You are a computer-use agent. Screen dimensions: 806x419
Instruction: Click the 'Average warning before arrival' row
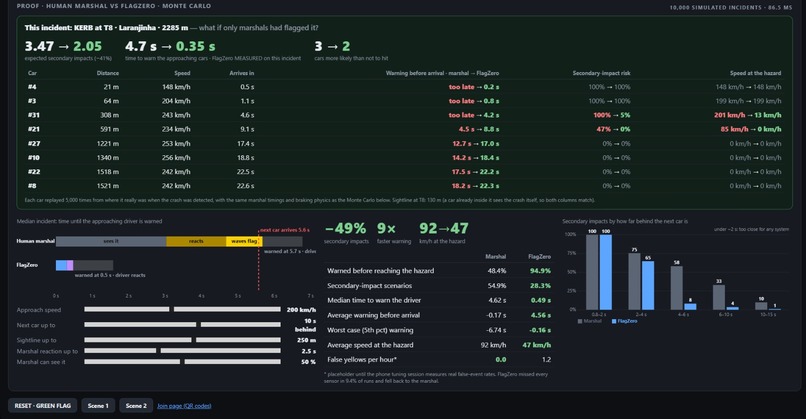pyautogui.click(x=438, y=315)
